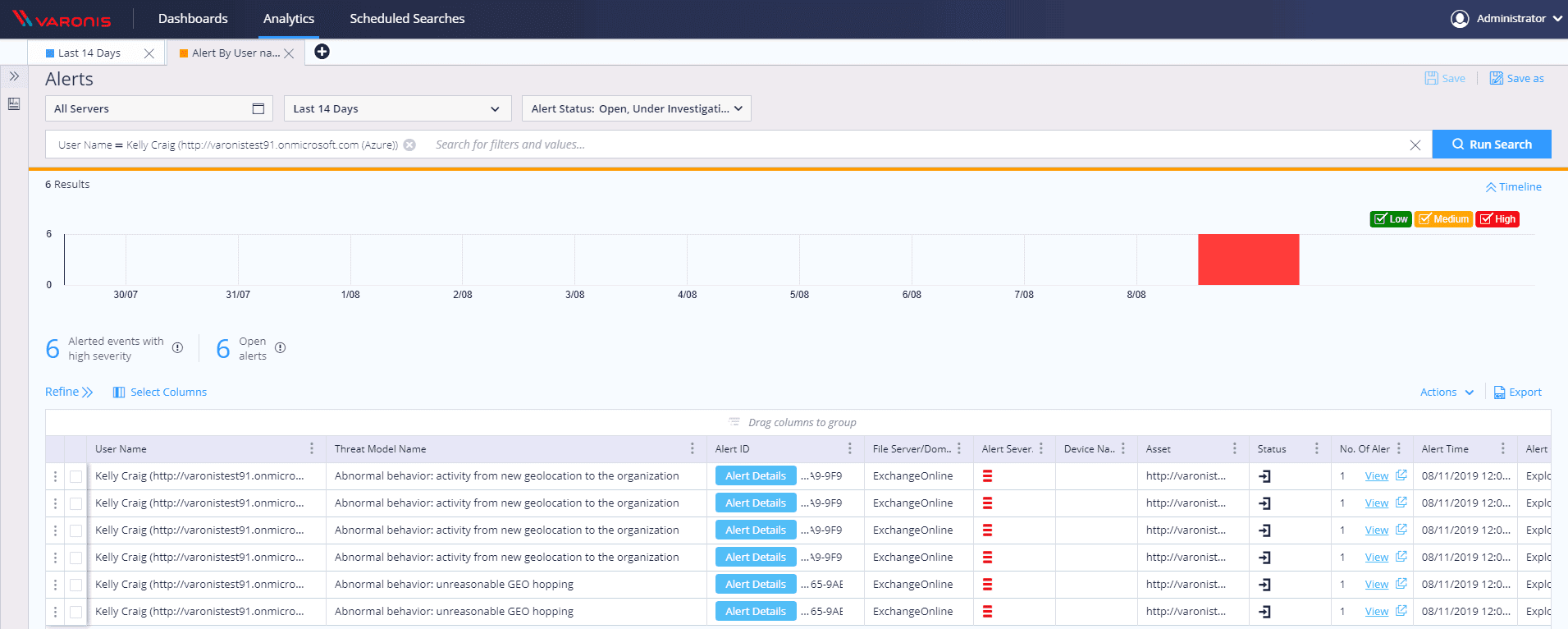Expand the left sidebar with double chevron
1568x629 pixels.
point(14,76)
